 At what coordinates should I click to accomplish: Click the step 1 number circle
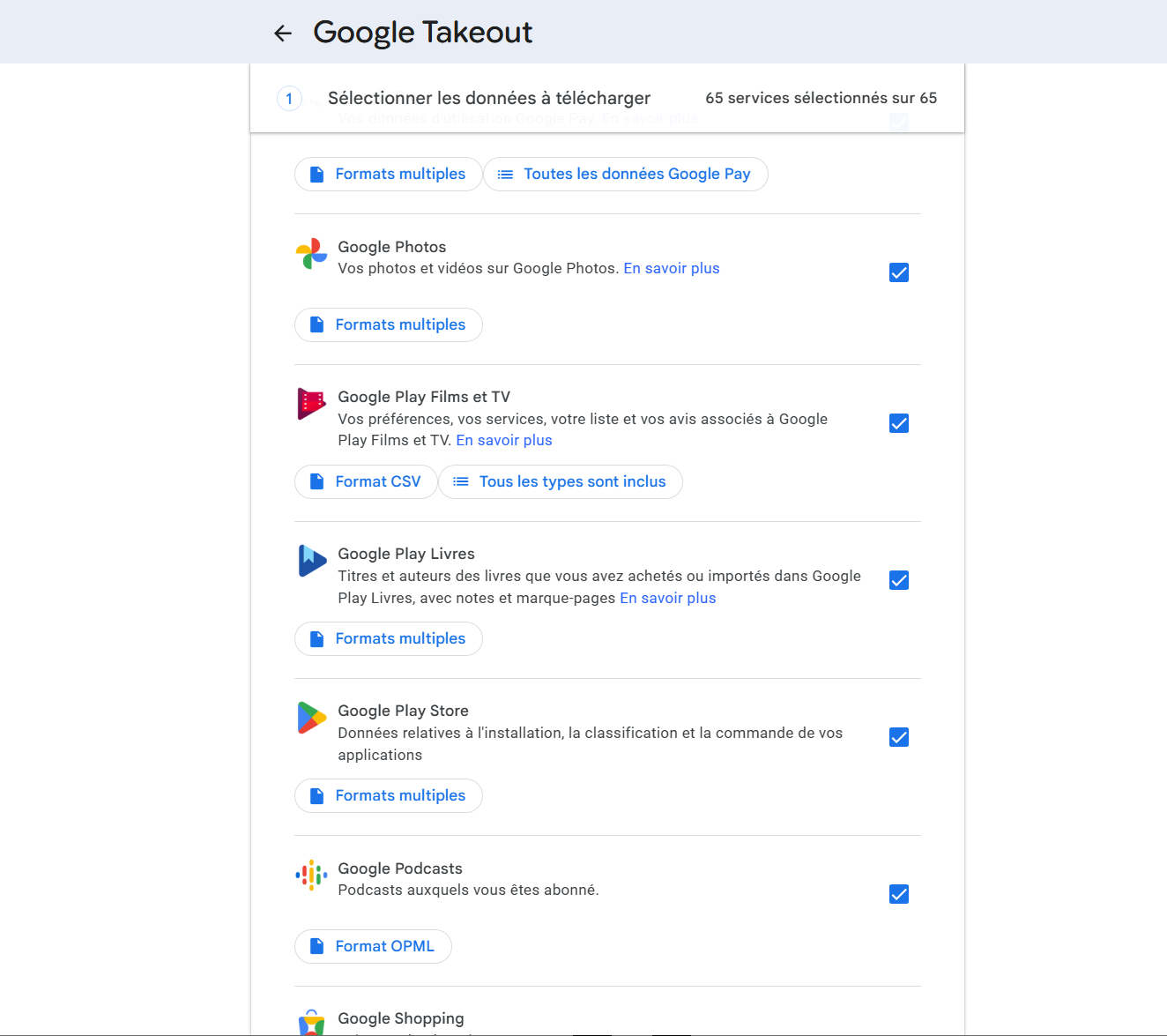[289, 98]
